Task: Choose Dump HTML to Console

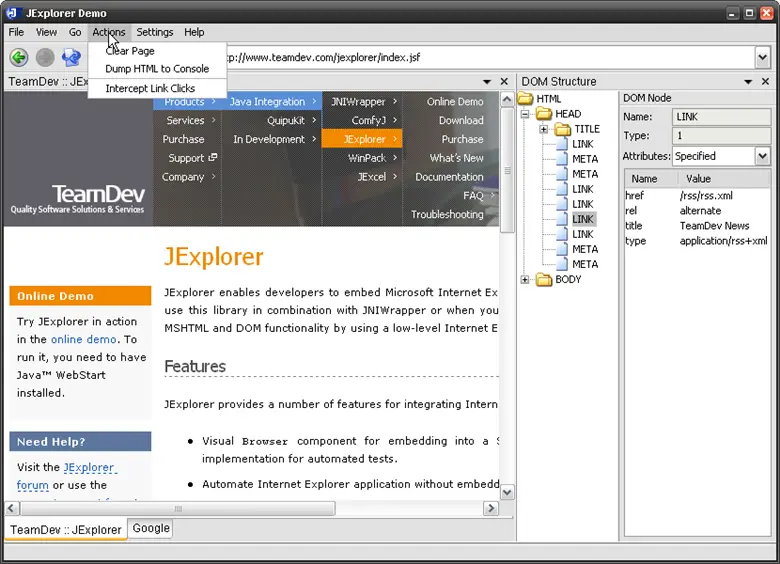Action: click(x=157, y=69)
